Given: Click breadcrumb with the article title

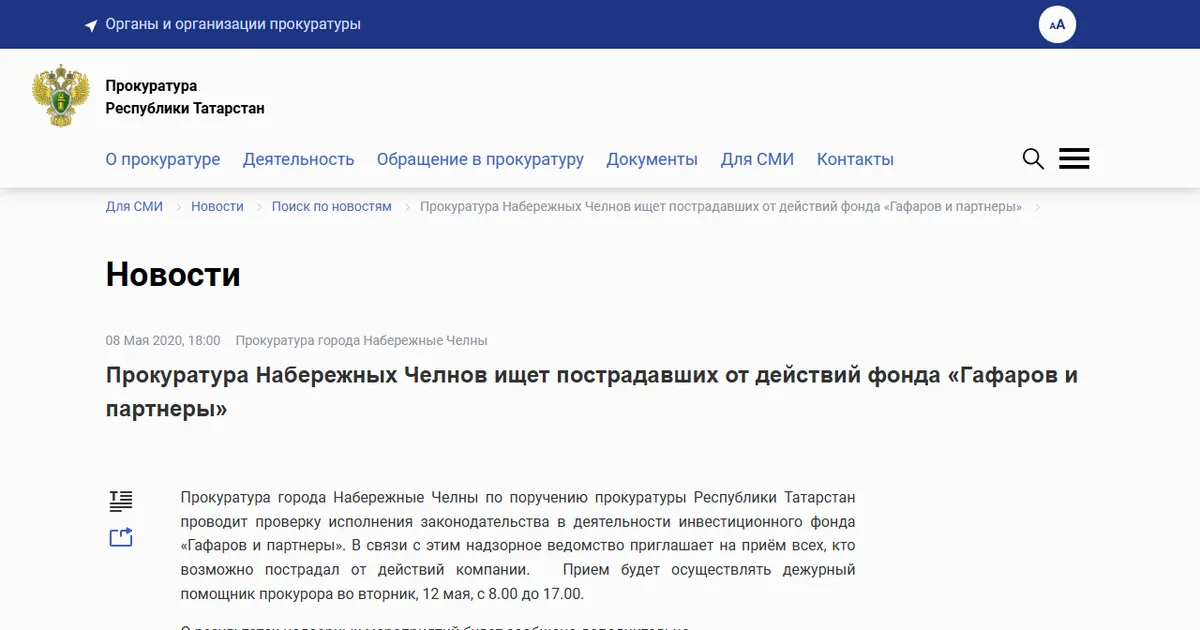Looking at the screenshot, I should click(x=721, y=206).
